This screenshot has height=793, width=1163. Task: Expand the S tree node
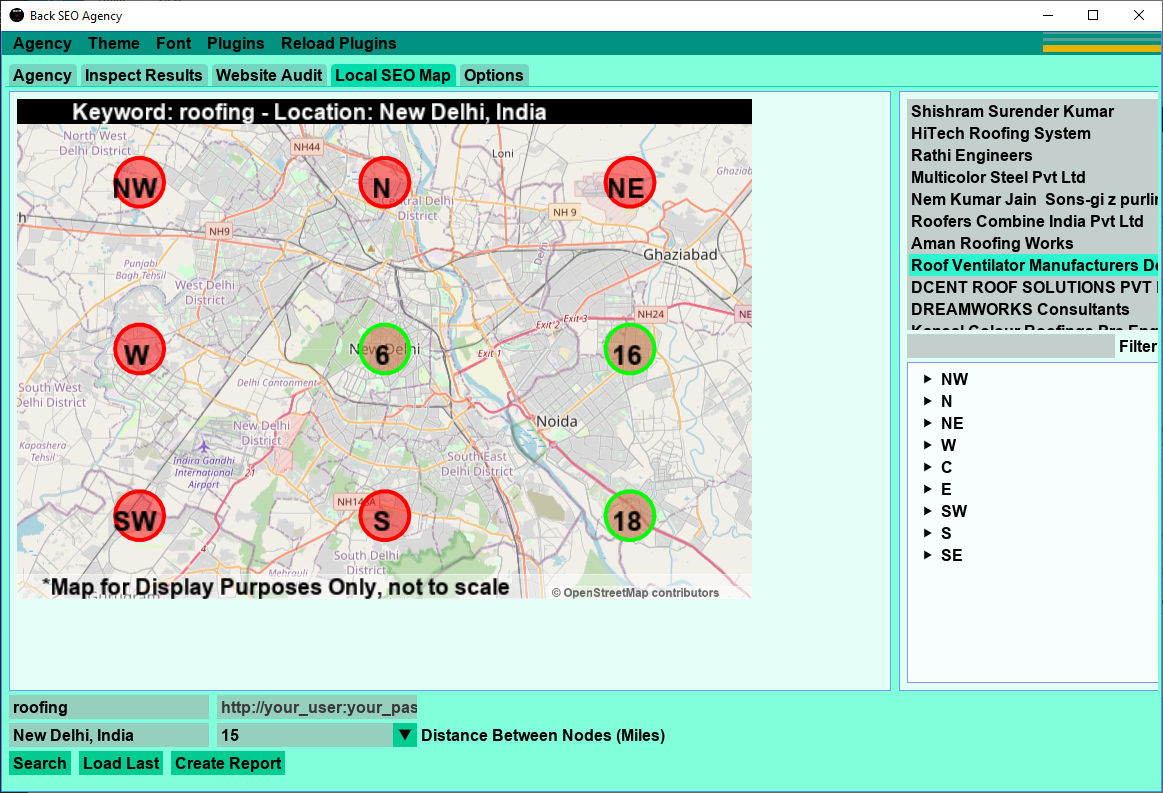[927, 533]
